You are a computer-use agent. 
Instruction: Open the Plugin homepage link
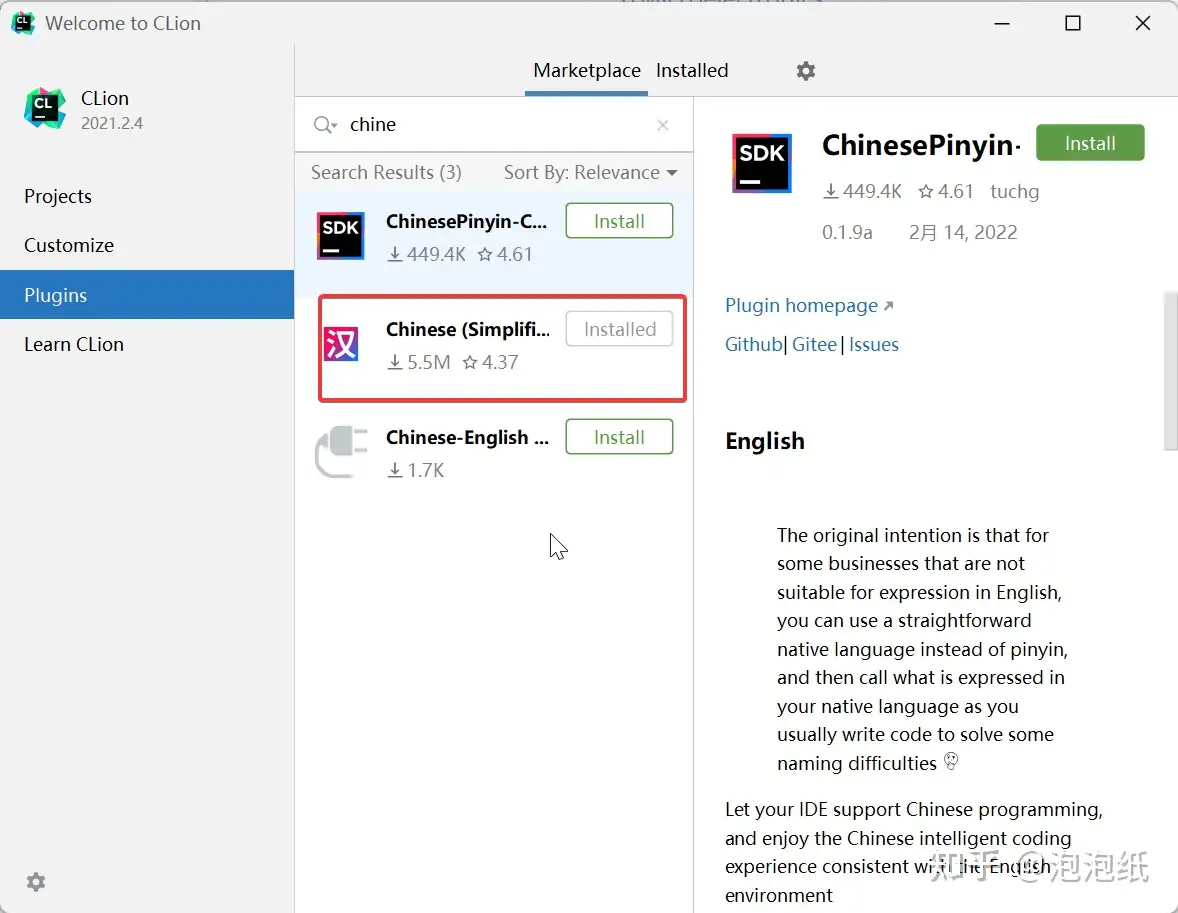pos(809,306)
